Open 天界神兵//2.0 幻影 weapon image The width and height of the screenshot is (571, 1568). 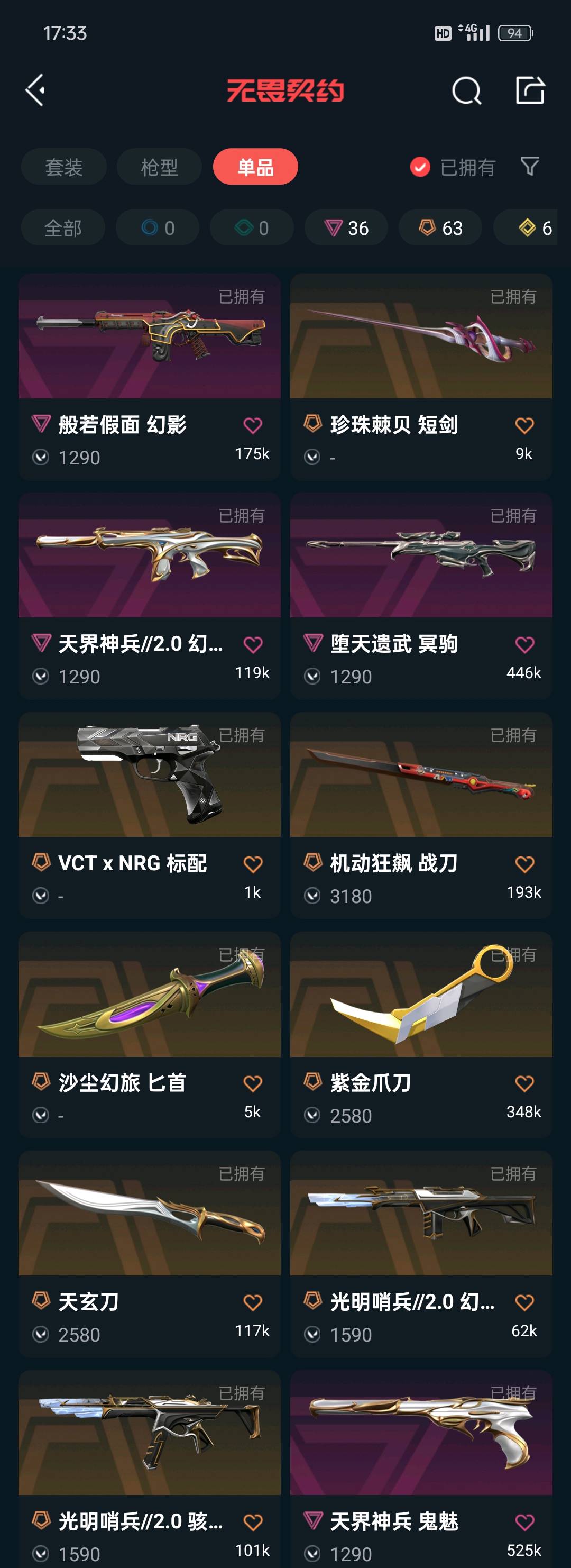coord(150,555)
